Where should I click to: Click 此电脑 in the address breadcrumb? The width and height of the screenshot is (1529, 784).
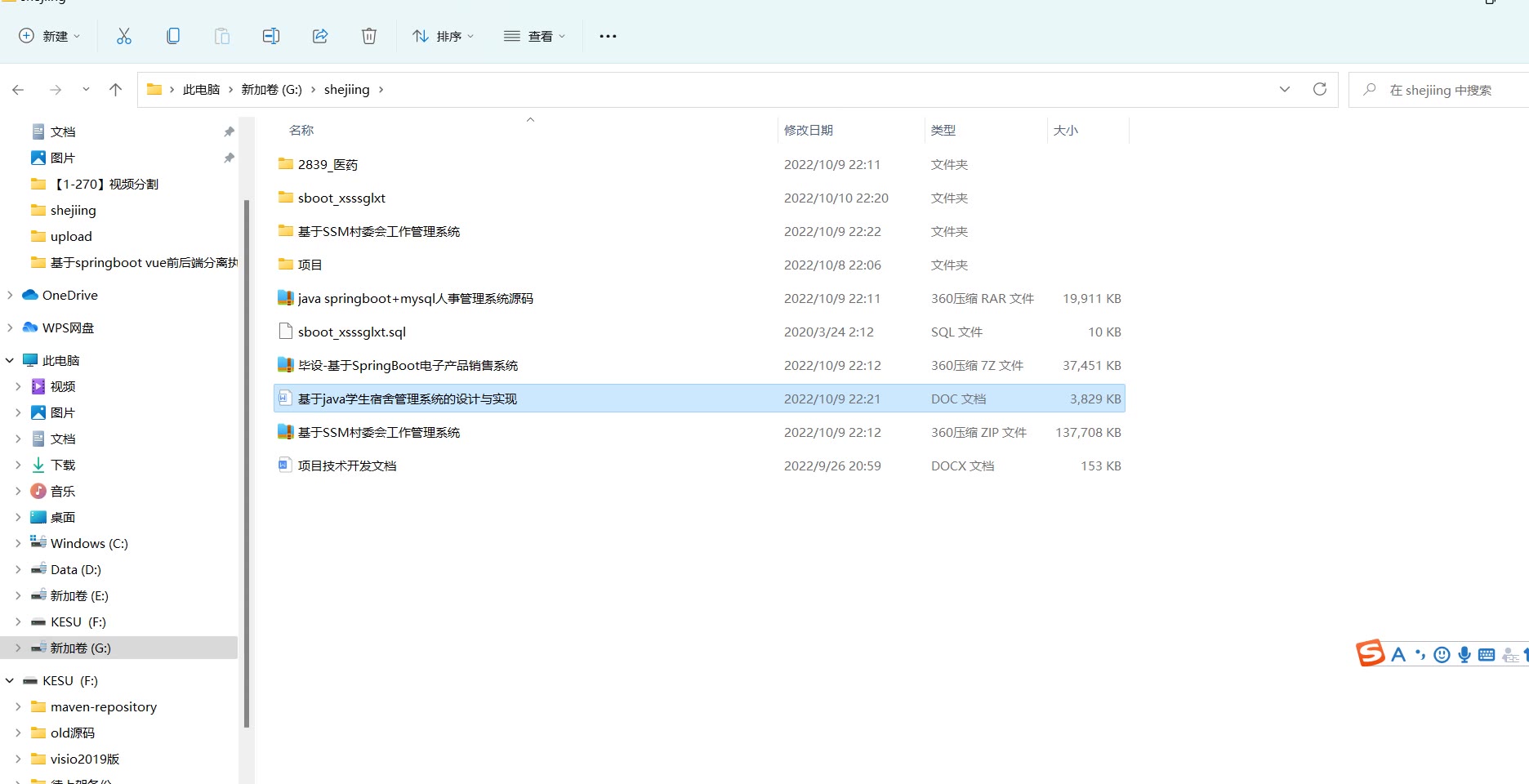(201, 90)
